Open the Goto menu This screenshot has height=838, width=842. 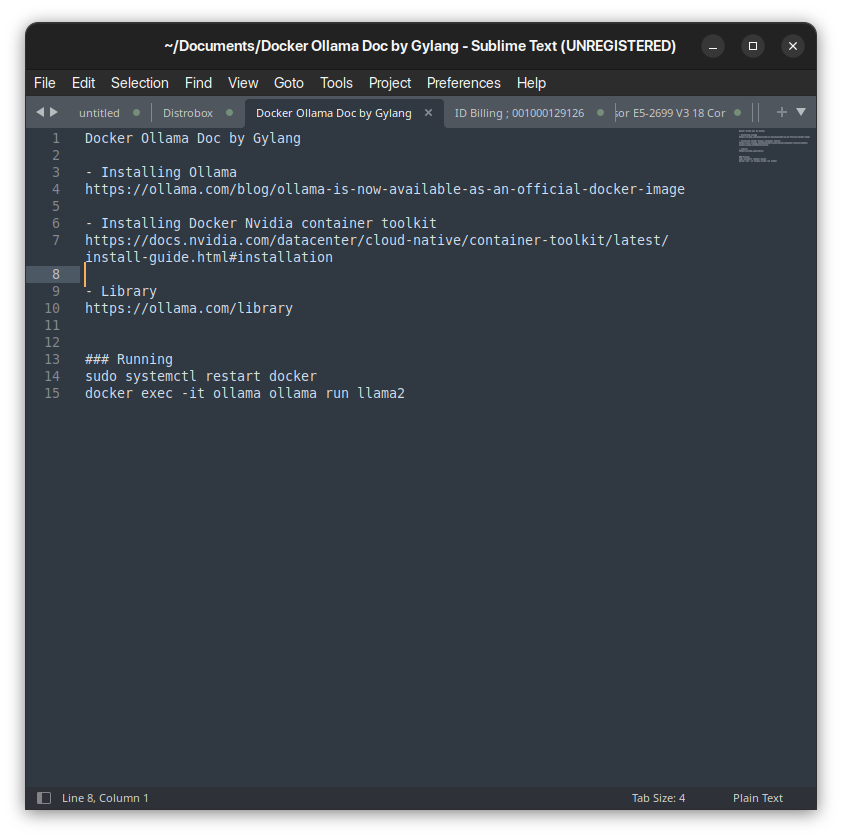coord(288,83)
